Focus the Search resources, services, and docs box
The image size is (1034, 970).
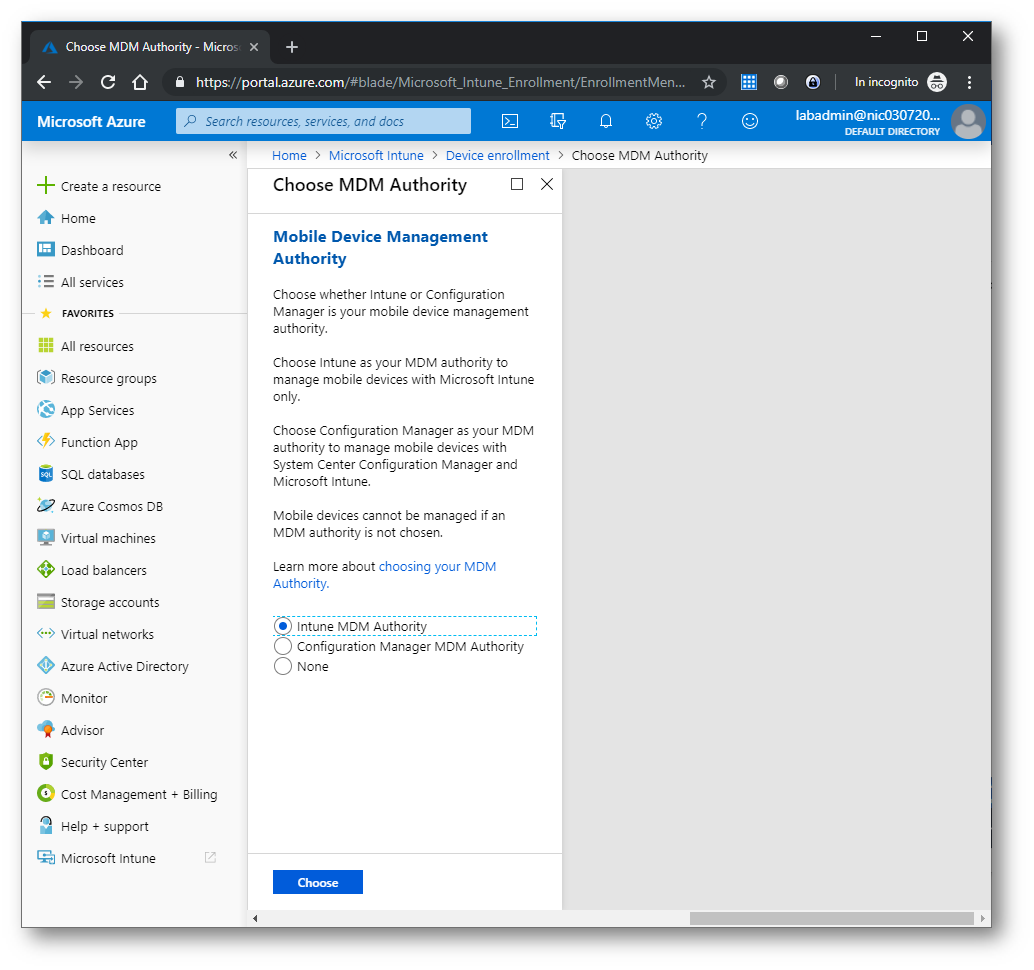pos(323,121)
